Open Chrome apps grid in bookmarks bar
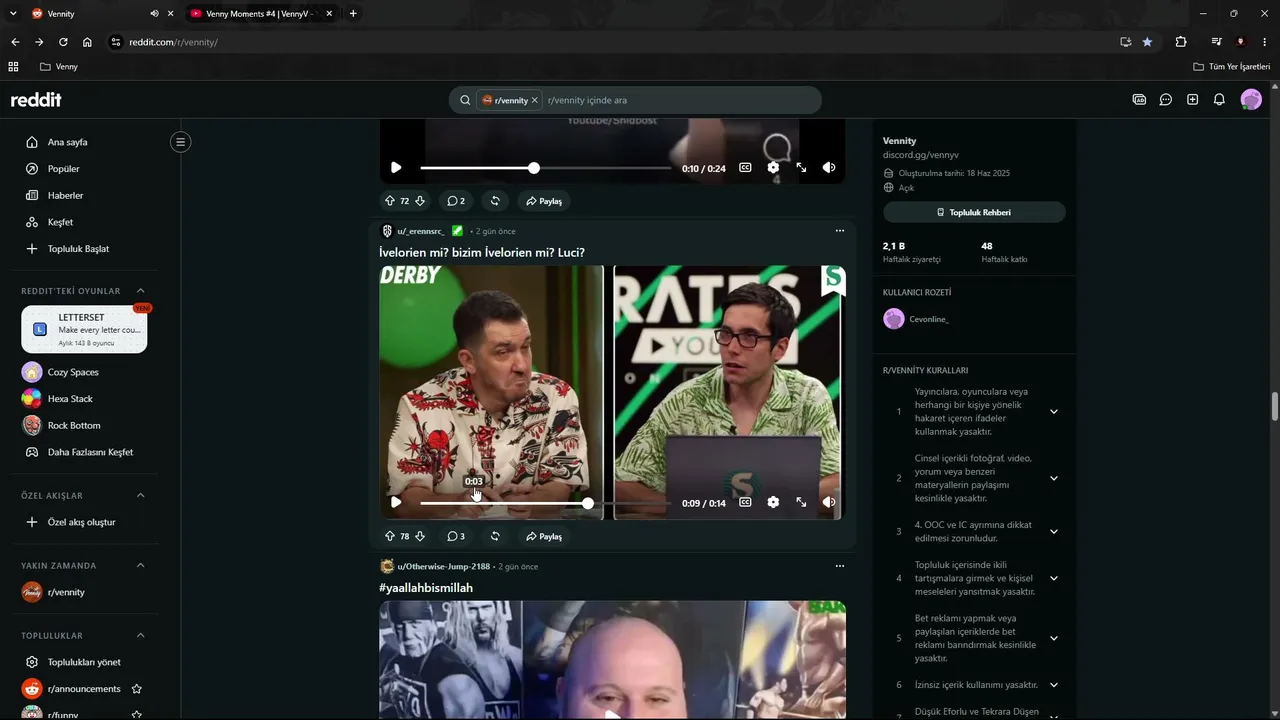The height and width of the screenshot is (720, 1280). click(13, 67)
